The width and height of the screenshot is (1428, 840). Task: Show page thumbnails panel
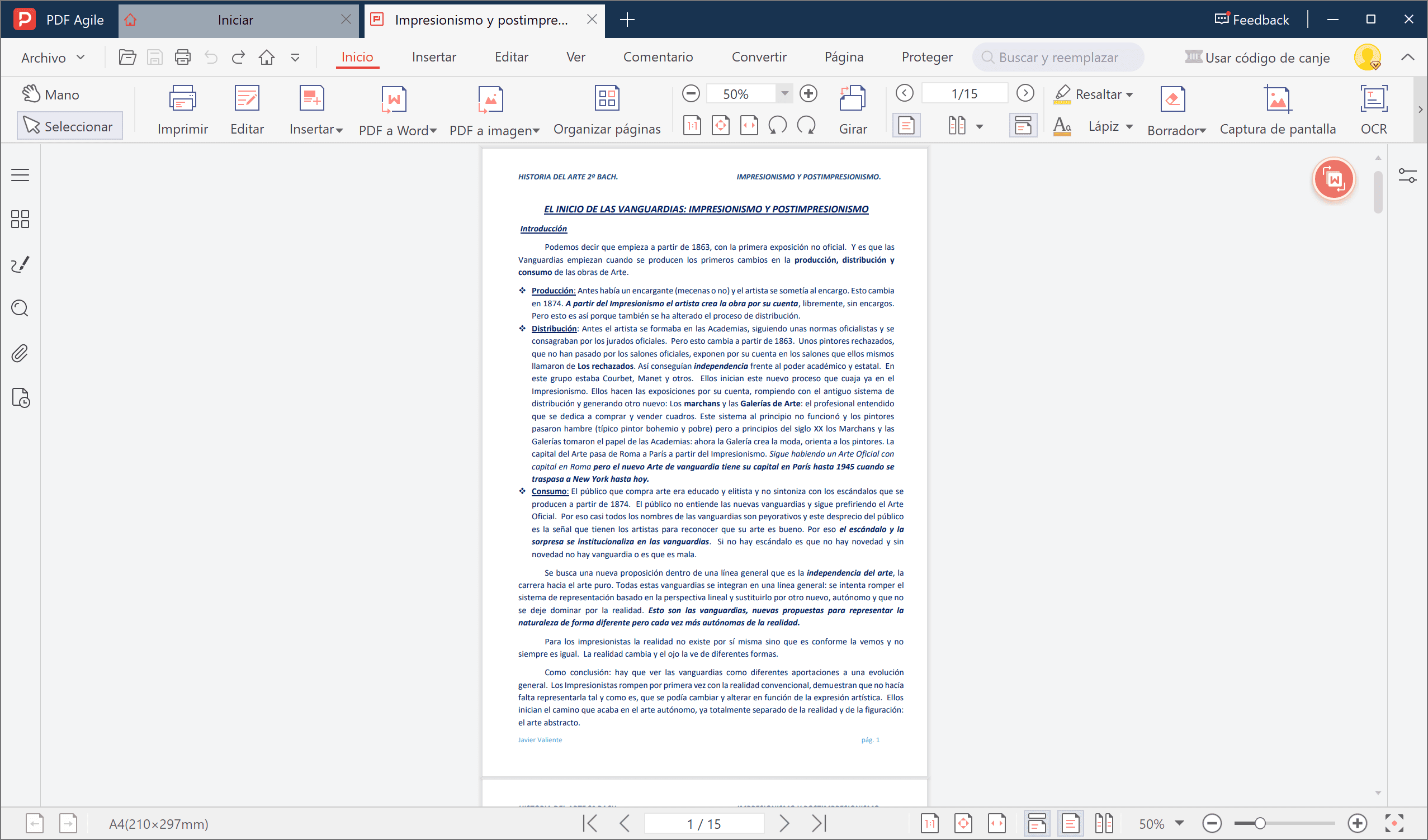click(20, 219)
